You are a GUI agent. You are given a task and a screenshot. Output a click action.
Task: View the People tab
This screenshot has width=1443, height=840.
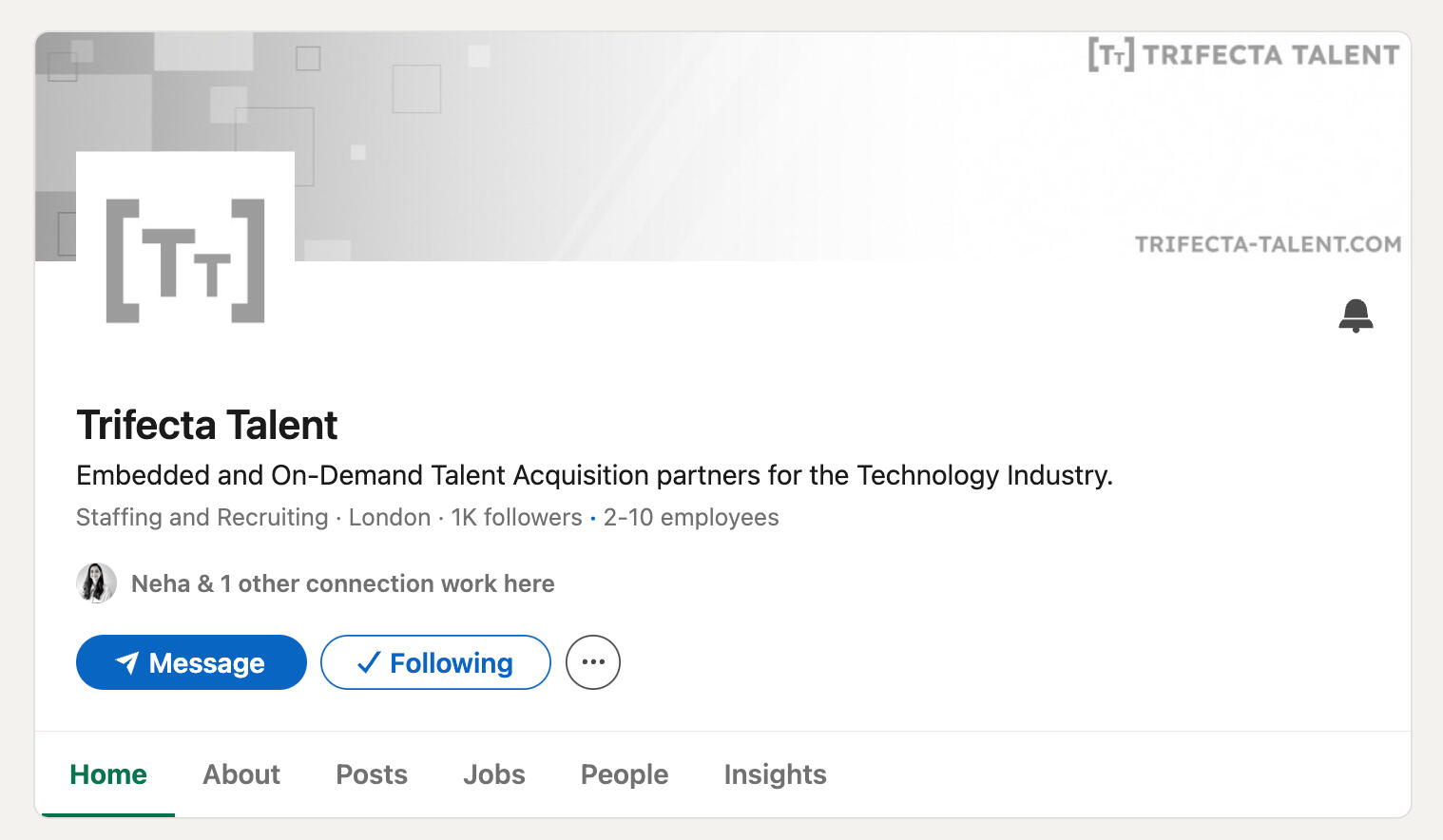coord(625,774)
